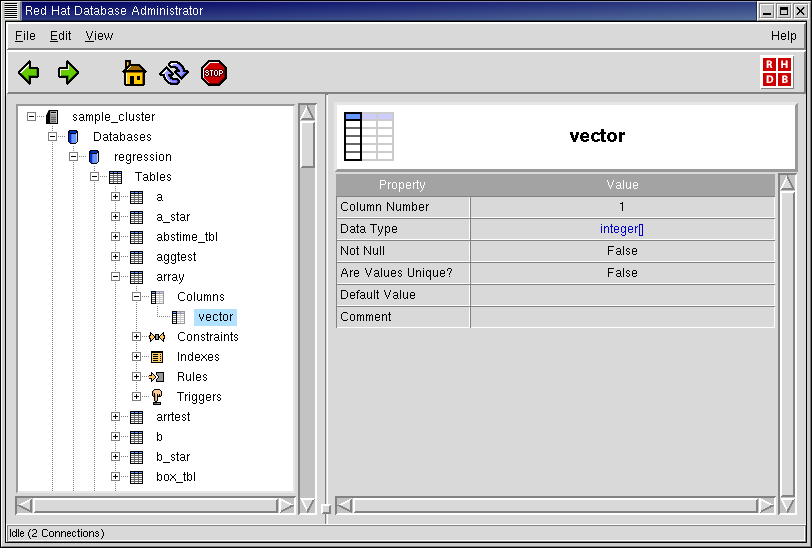
Task: Collapse the Columns node under array
Action: (136, 297)
